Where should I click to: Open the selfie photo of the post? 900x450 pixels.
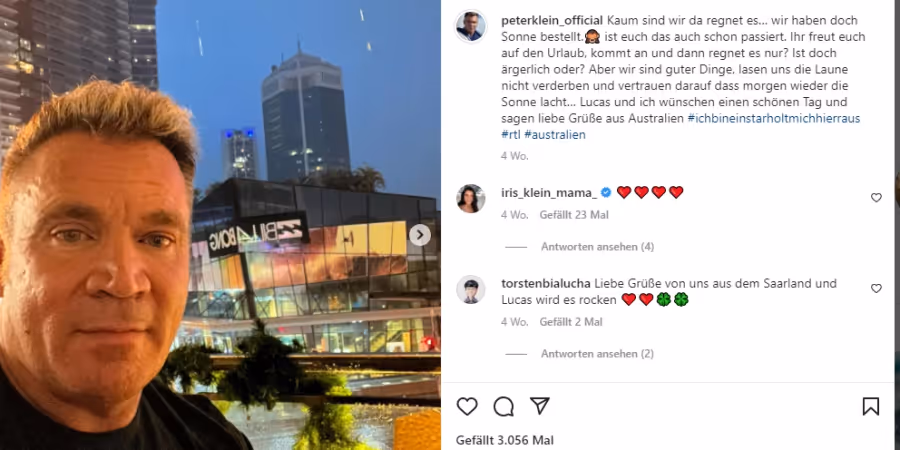click(x=220, y=225)
